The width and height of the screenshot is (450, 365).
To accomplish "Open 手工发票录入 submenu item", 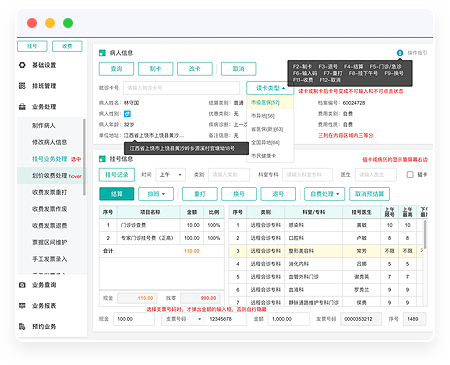I will pyautogui.click(x=50, y=259).
